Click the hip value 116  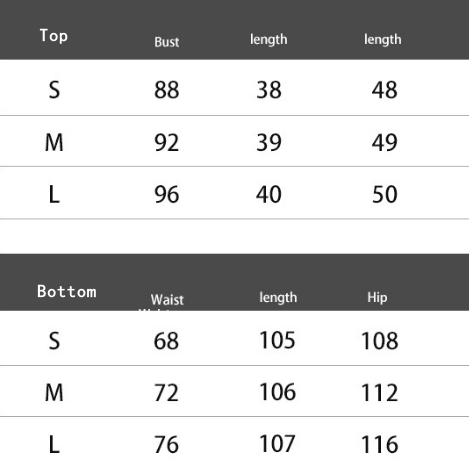[x=380, y=444]
